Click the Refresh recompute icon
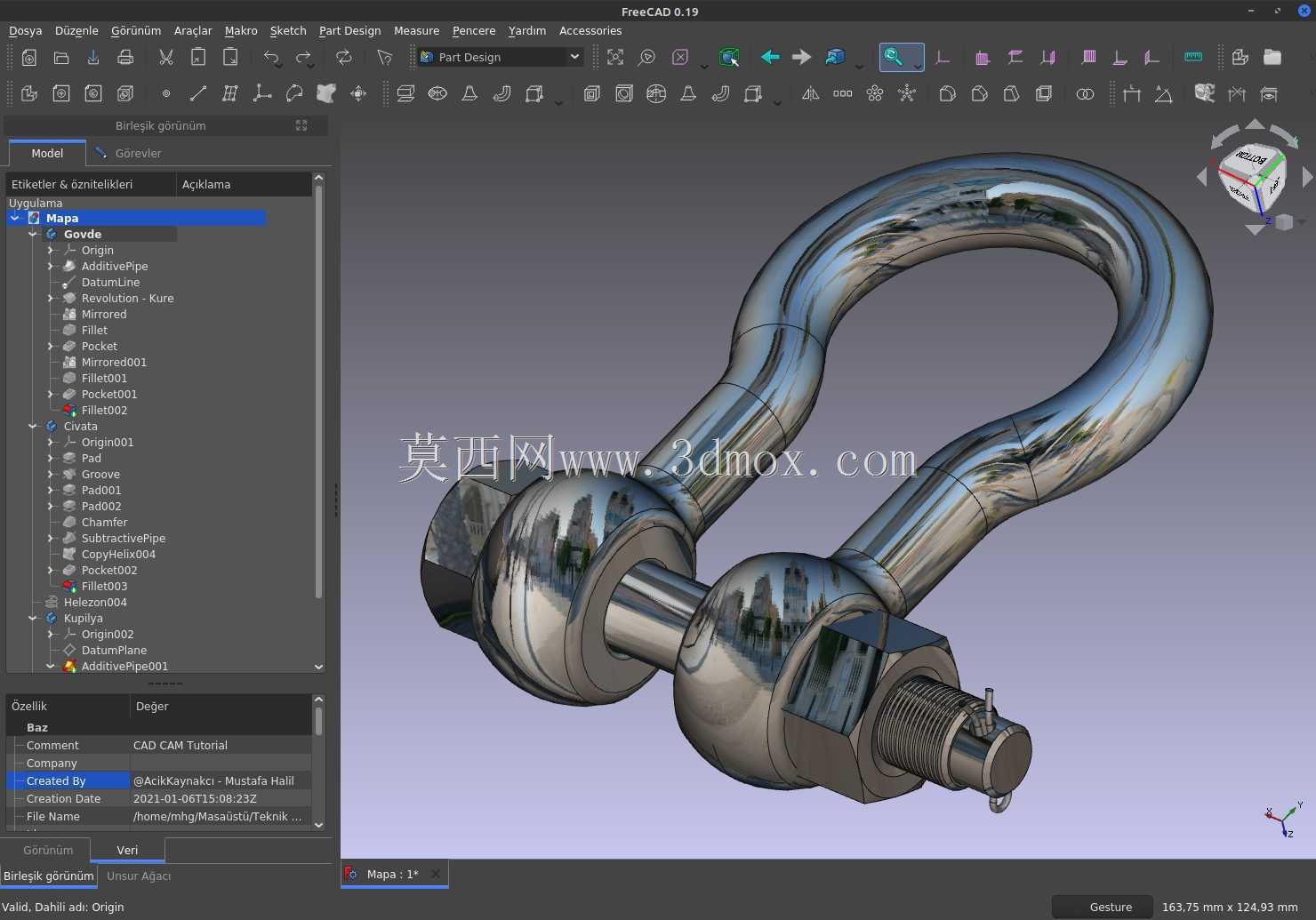 pos(344,58)
